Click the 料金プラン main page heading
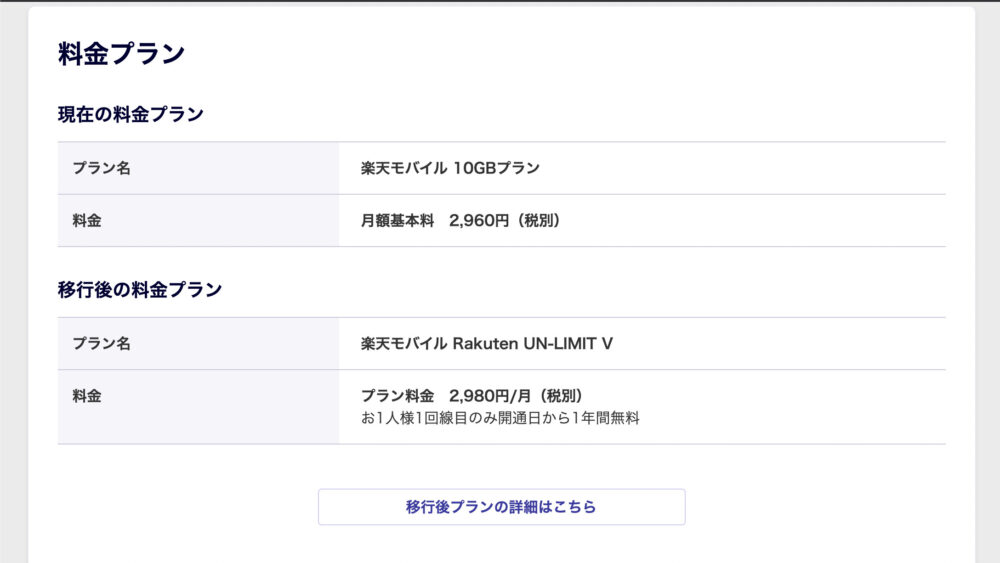 click(121, 54)
